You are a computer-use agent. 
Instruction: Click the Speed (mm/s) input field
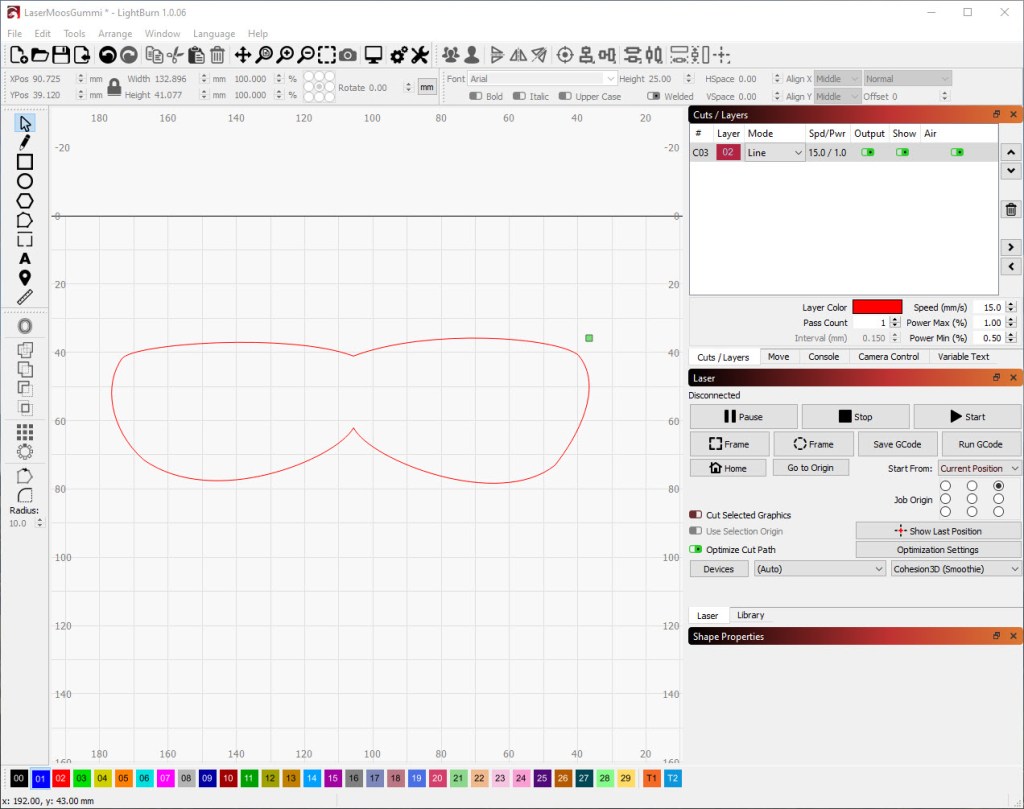[988, 308]
